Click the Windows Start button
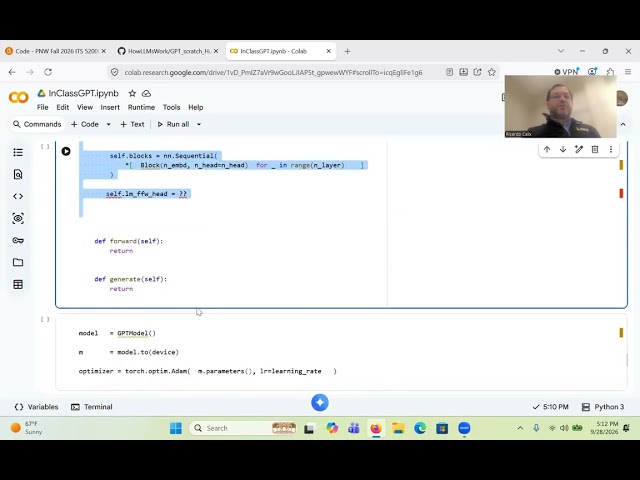Screen dimensions: 640x480 (176, 428)
